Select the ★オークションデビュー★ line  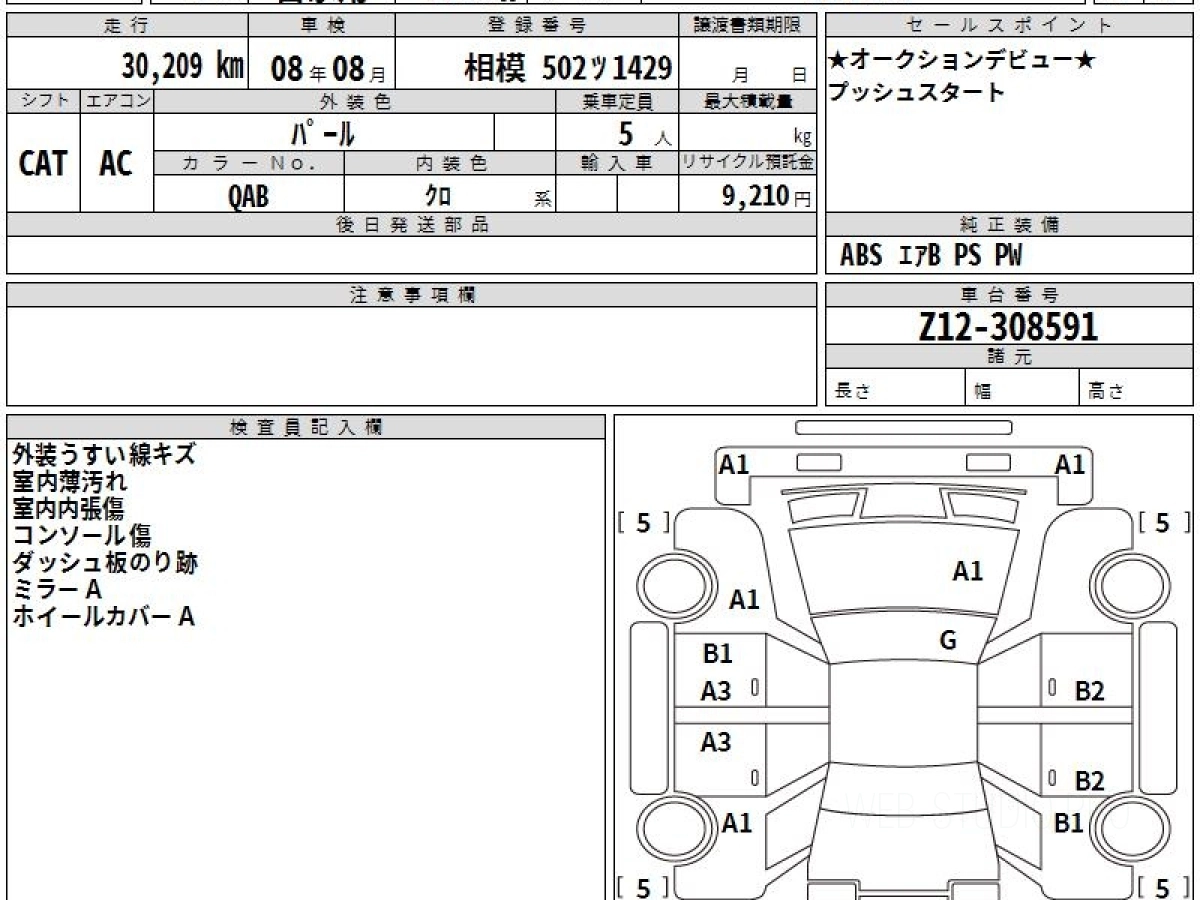click(961, 61)
